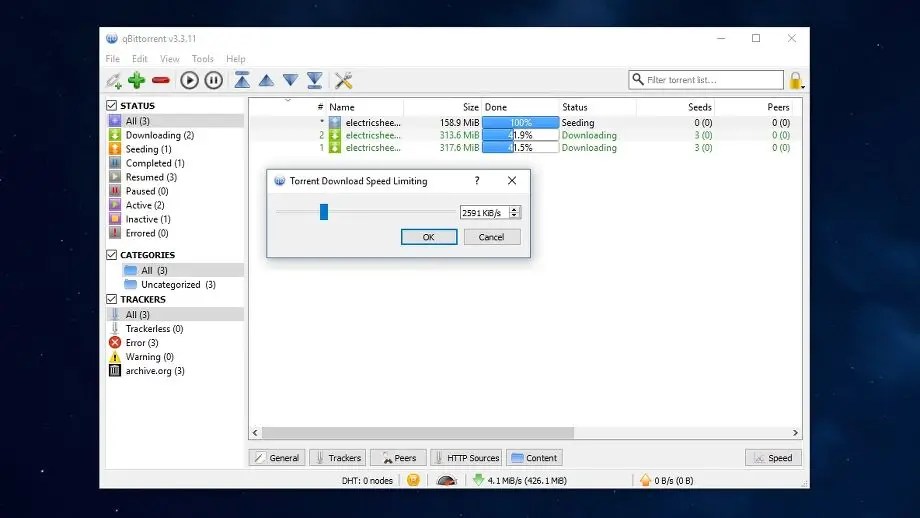
Task: Decrease speed limit with spinner down arrow
Action: pyautogui.click(x=514, y=215)
